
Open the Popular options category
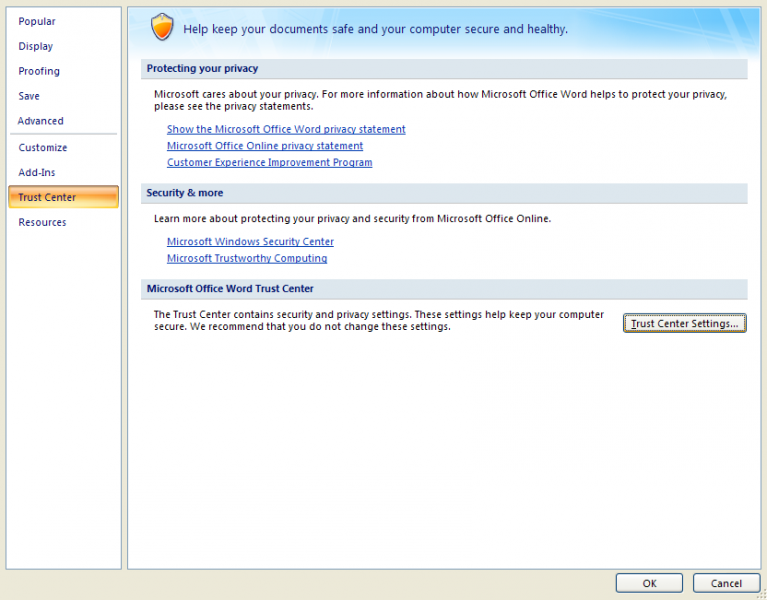pyautogui.click(x=37, y=21)
